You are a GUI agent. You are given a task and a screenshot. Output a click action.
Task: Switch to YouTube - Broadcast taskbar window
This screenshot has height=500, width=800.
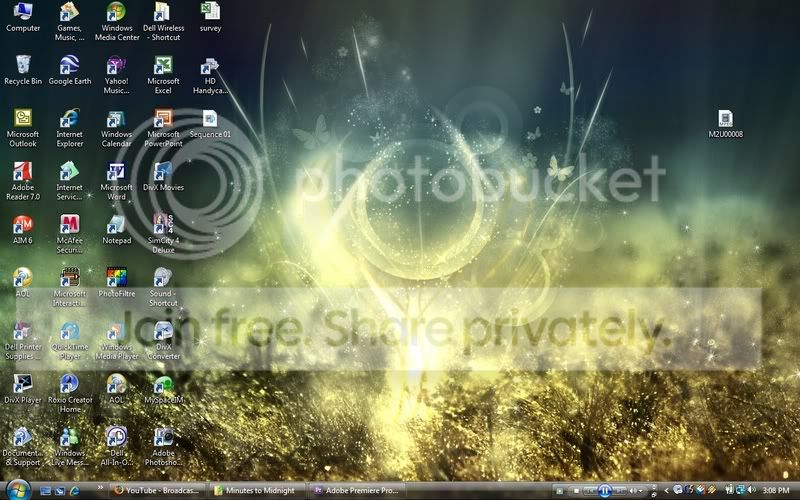[x=156, y=491]
